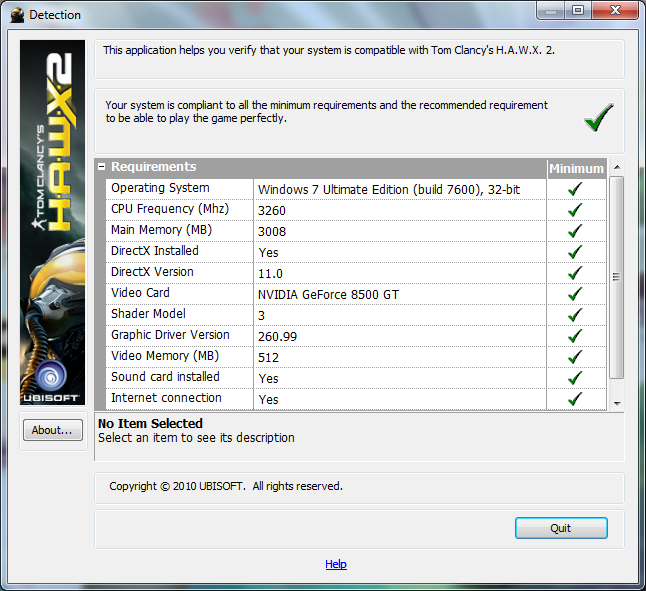Click the Copyright 2010 UBISOFT text
This screenshot has height=591, width=646.
coord(226,486)
